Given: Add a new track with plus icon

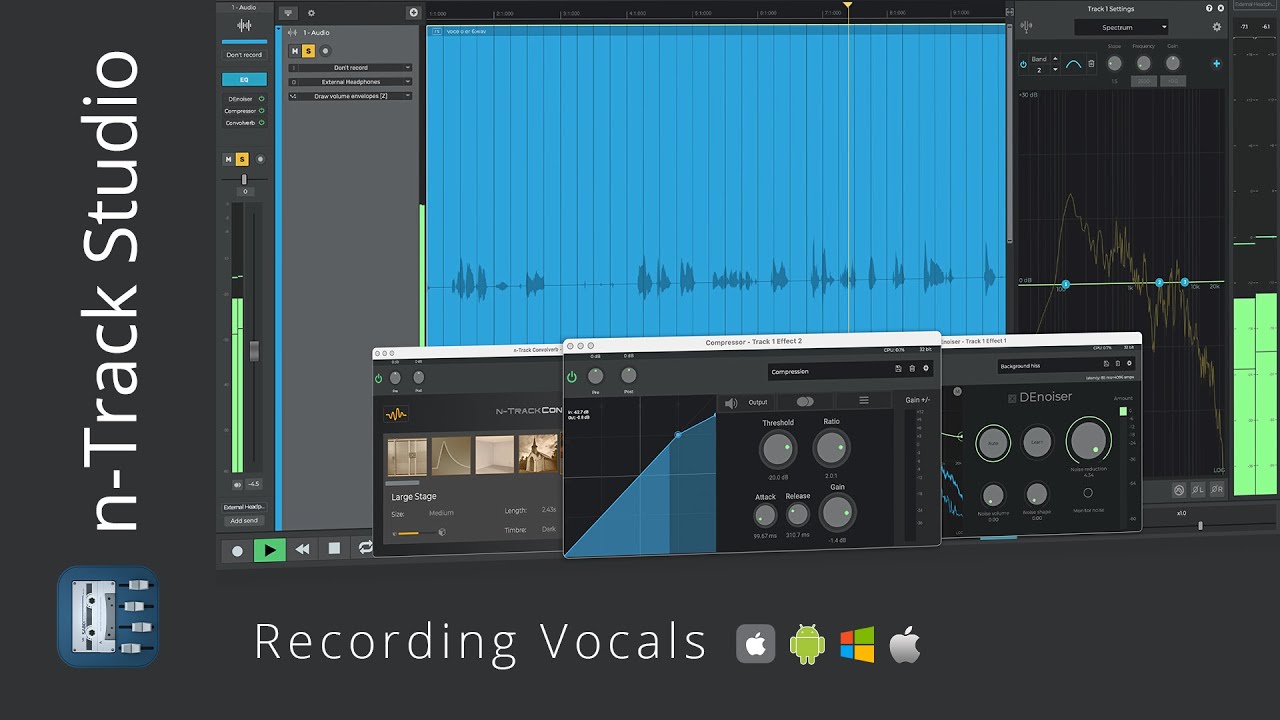Looking at the screenshot, I should pos(413,12).
